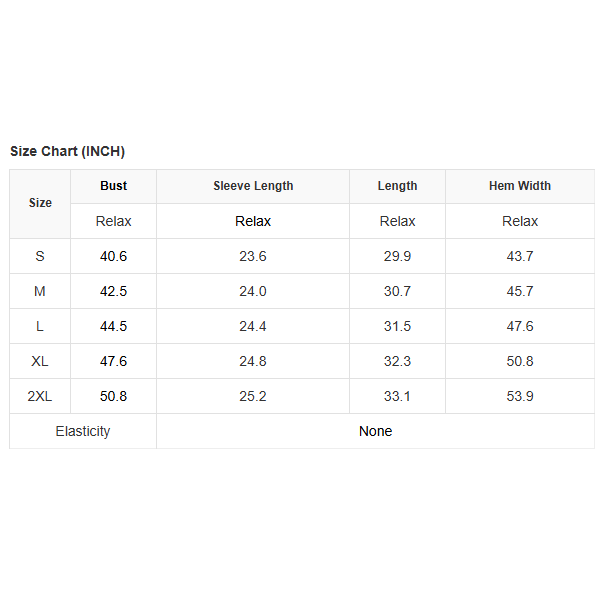Click the Size Chart (INCH) heading
This screenshot has width=606, height=606.
pyautogui.click(x=67, y=151)
